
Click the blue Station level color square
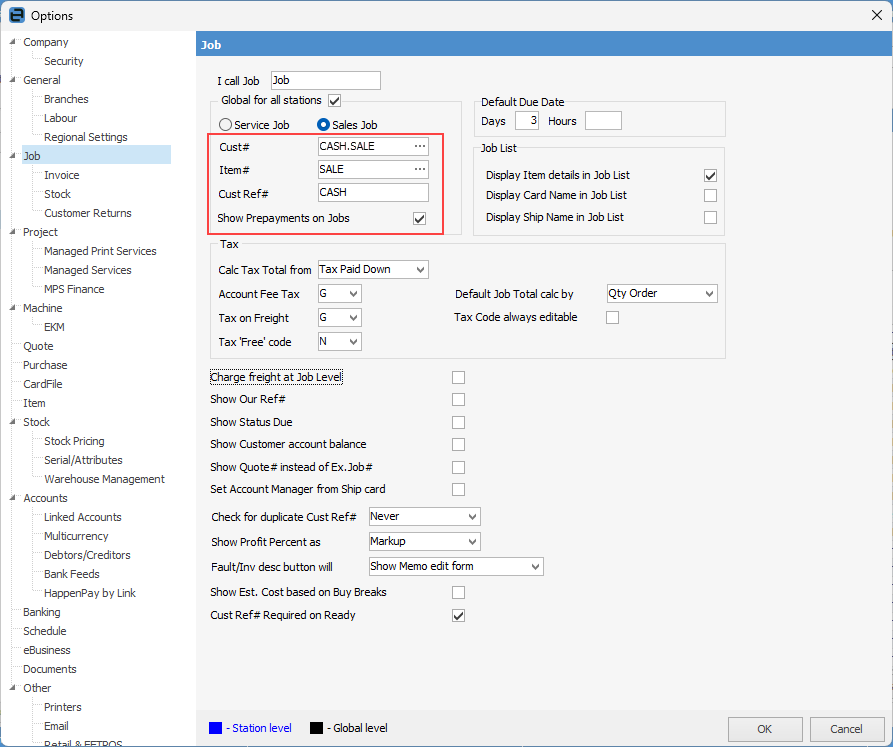[216, 728]
